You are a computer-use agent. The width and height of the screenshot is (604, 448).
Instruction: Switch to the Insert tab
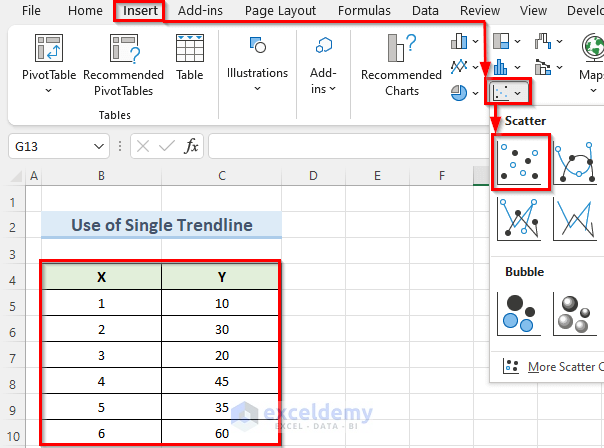point(140,10)
